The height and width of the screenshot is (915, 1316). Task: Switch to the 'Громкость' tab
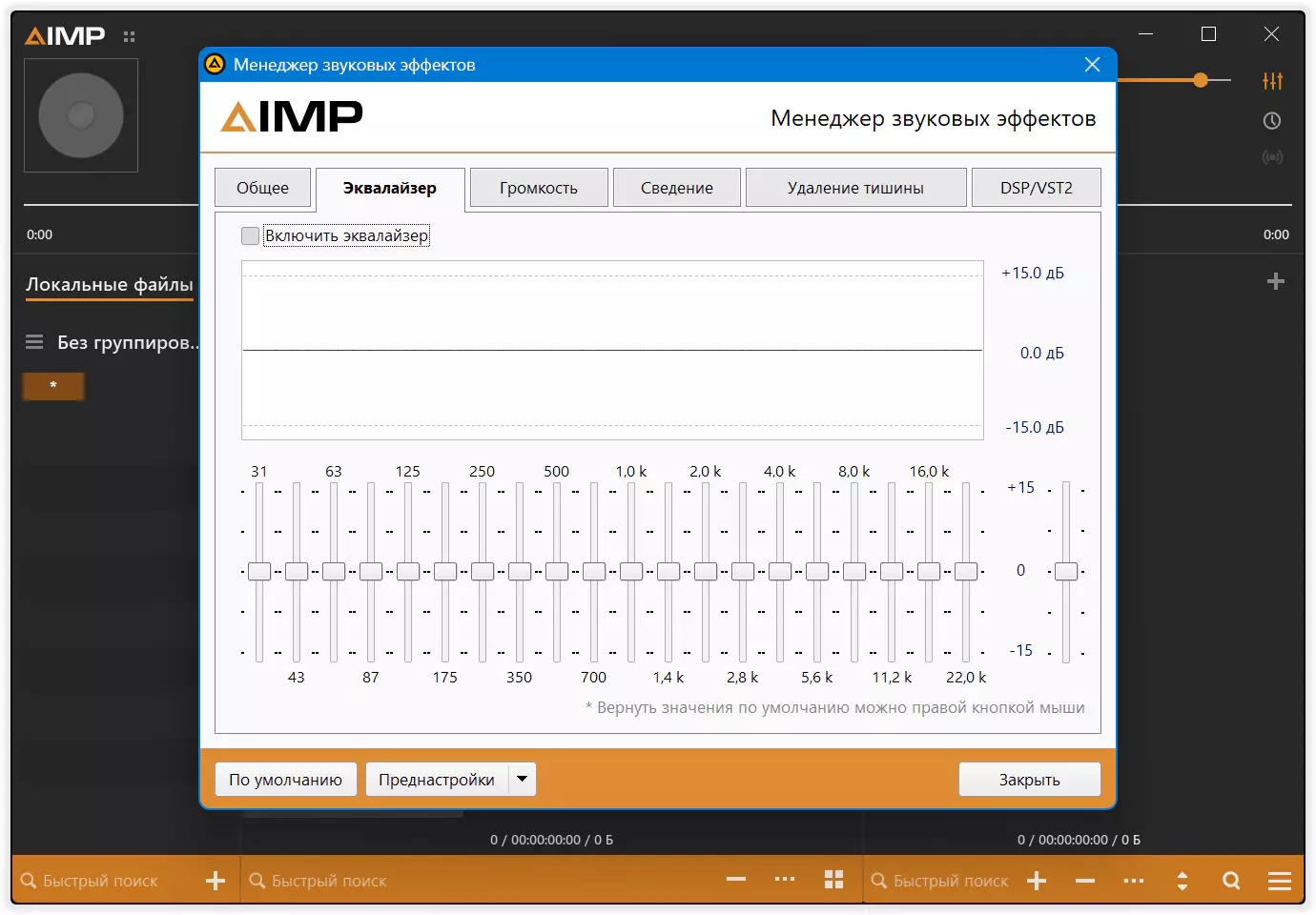point(539,188)
